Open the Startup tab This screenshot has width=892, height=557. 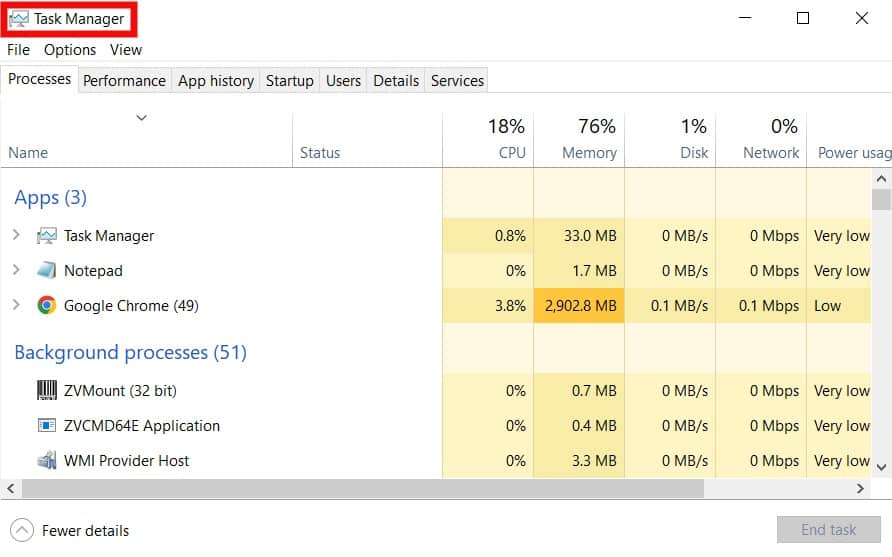(290, 81)
